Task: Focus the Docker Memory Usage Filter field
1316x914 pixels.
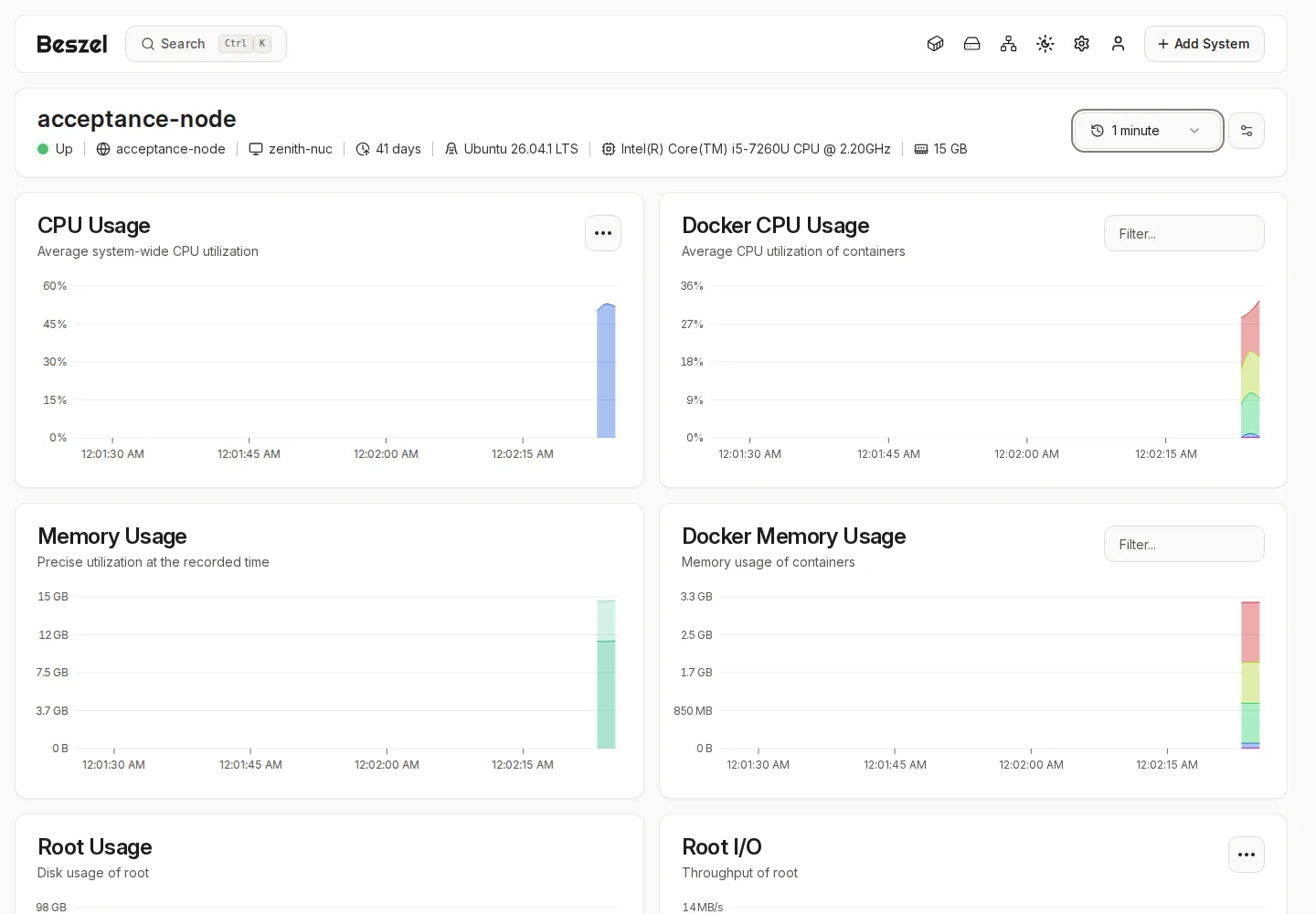Action: point(1183,544)
